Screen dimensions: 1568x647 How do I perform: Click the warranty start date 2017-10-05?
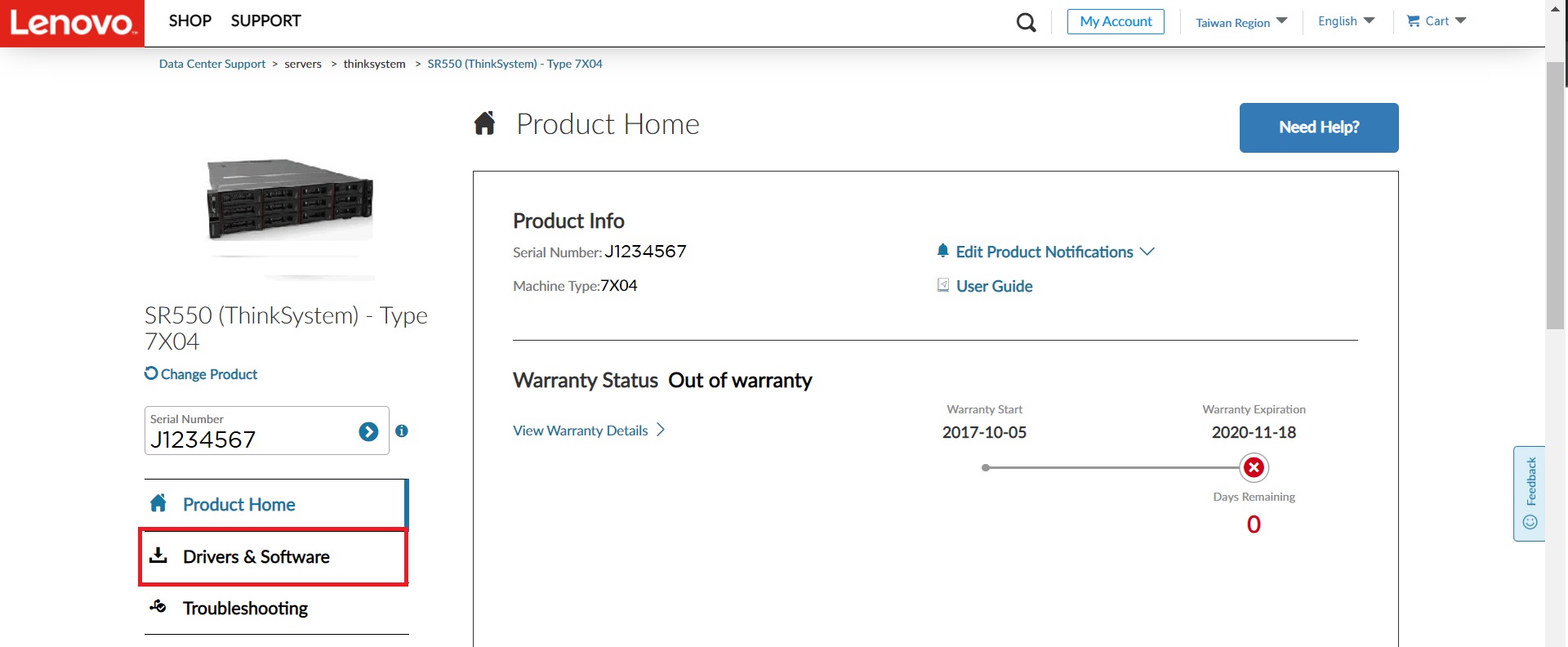(x=984, y=432)
